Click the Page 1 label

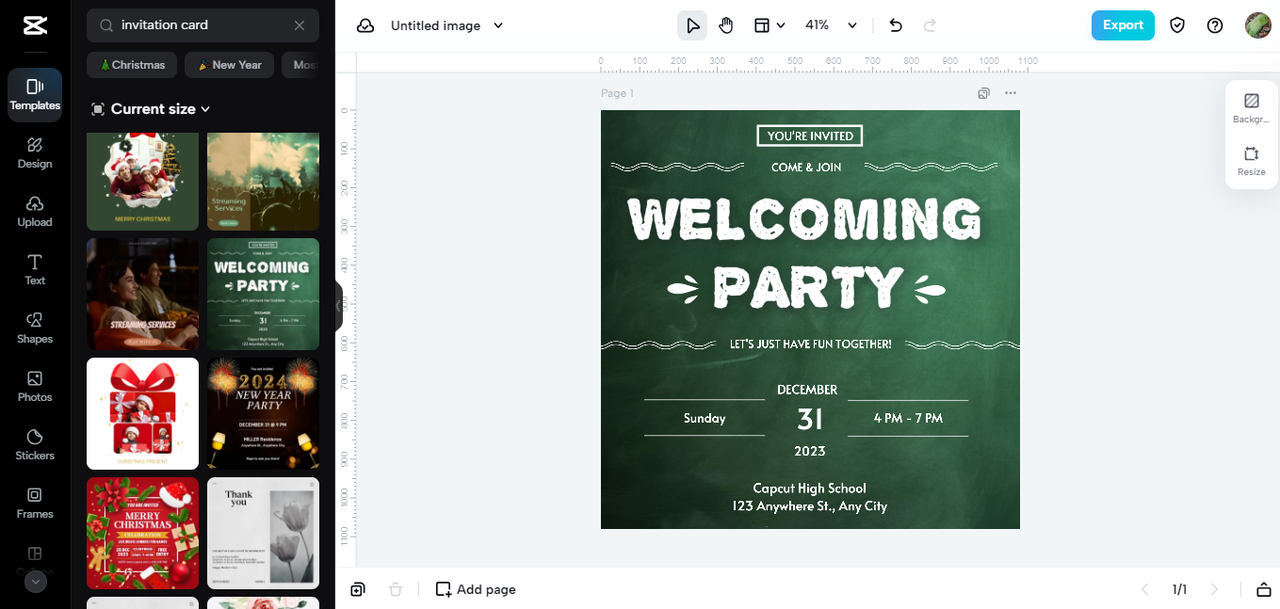[617, 93]
